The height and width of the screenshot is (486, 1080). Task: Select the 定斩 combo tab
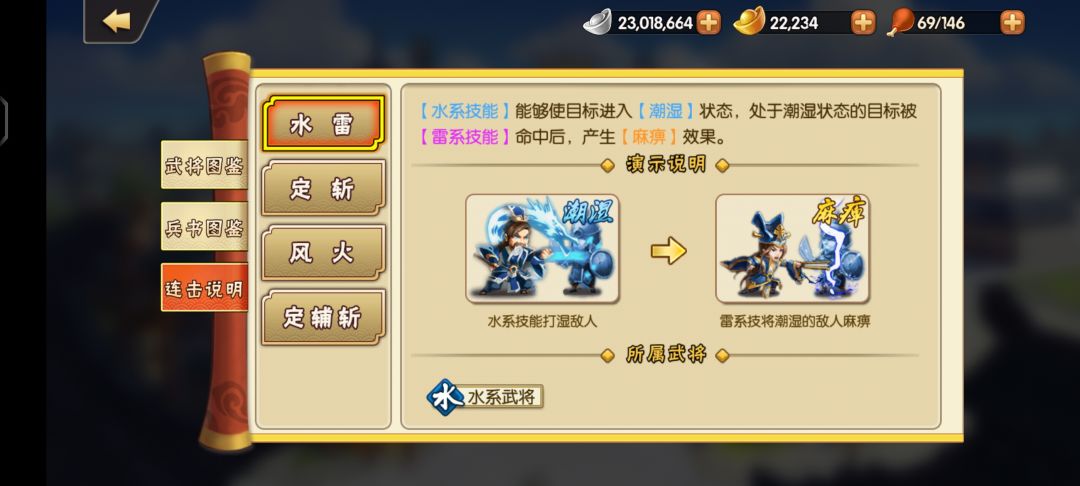coord(322,188)
